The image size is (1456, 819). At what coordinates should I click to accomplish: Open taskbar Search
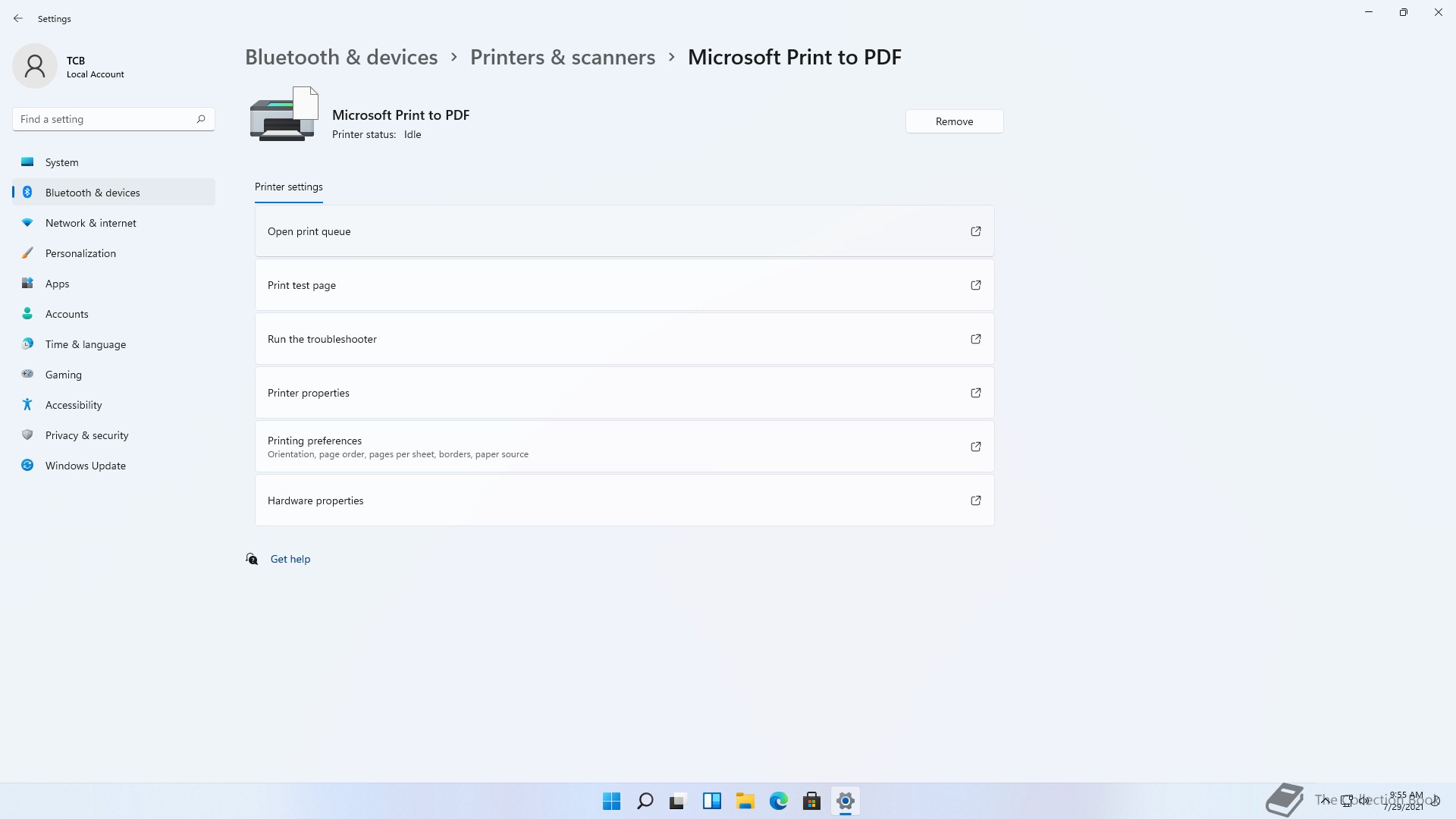(645, 801)
